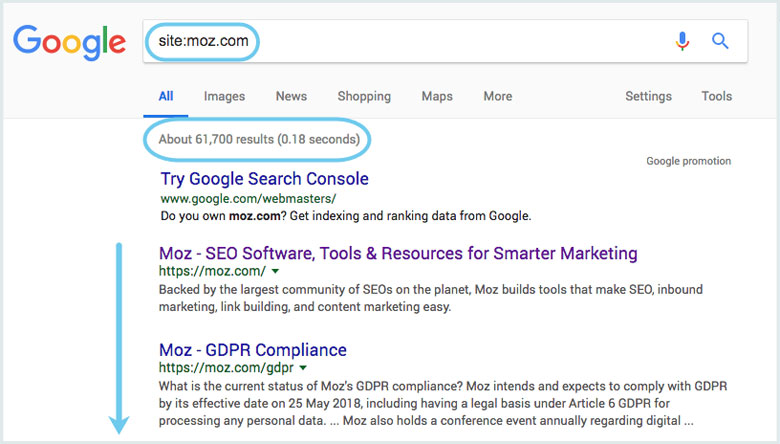The height and width of the screenshot is (444, 780).
Task: Click the Google logo
Action: pos(70,42)
